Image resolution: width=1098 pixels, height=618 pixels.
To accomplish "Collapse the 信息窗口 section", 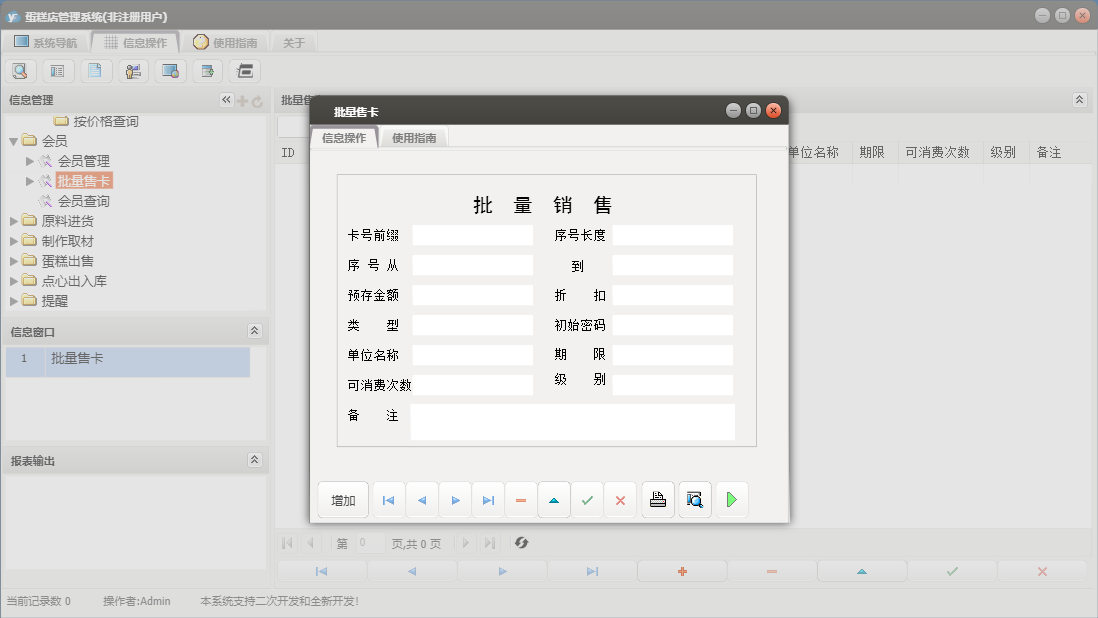I will point(256,331).
